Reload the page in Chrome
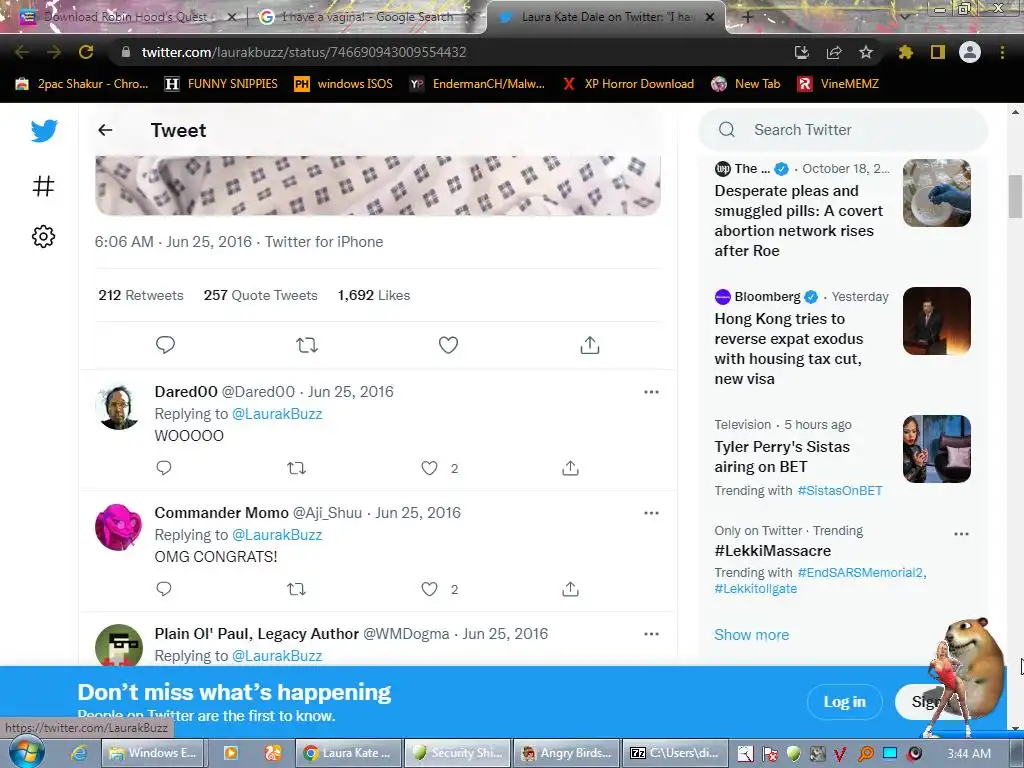 point(86,52)
